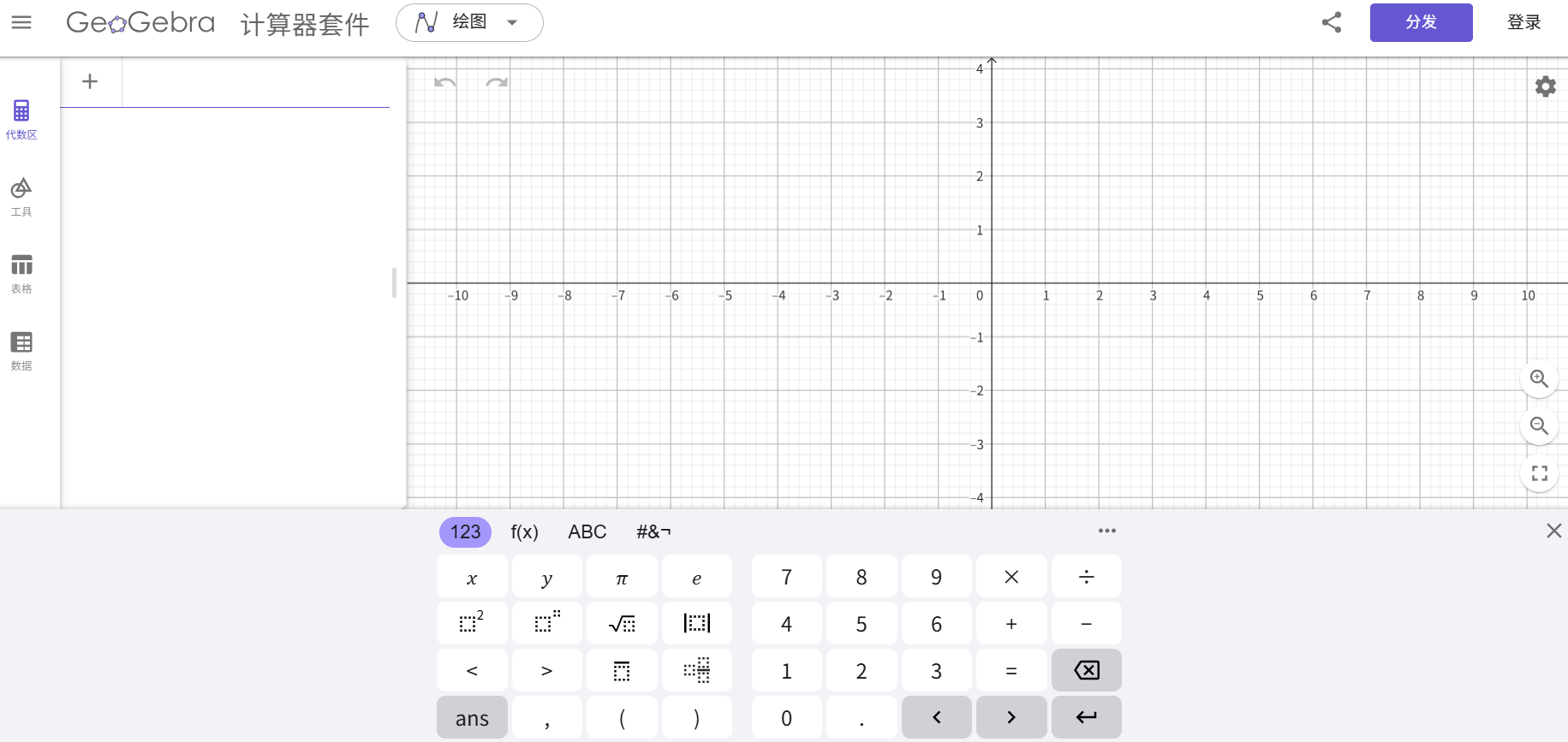
Task: Click the redo arrow
Action: 497,82
